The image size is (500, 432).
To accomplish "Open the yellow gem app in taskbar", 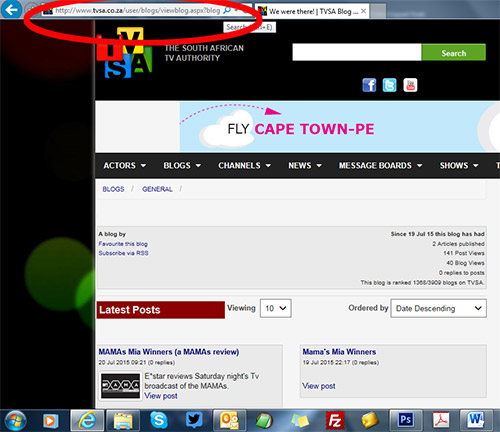I will [370, 420].
